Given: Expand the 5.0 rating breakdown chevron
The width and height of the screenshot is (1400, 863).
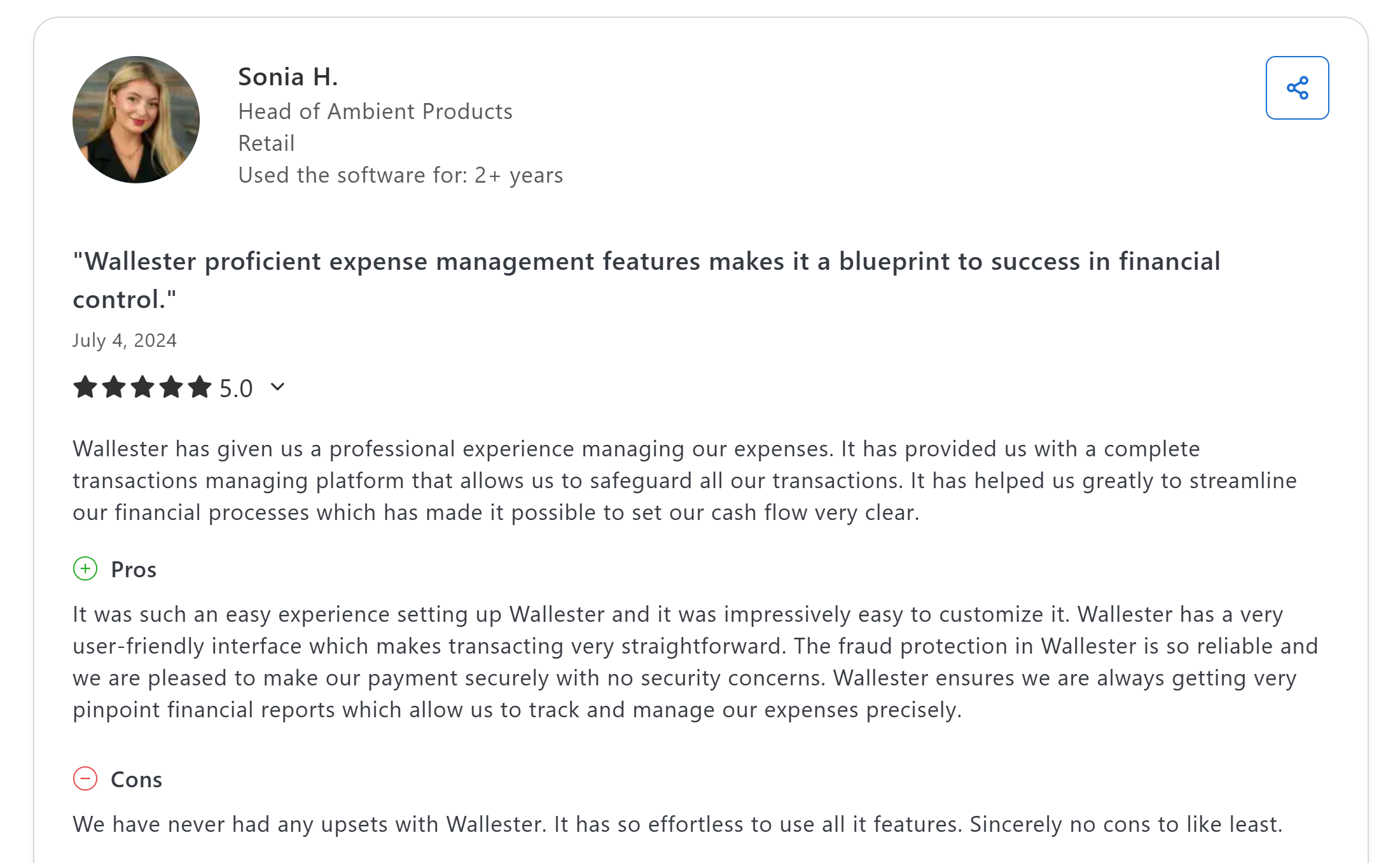Looking at the screenshot, I should (277, 387).
